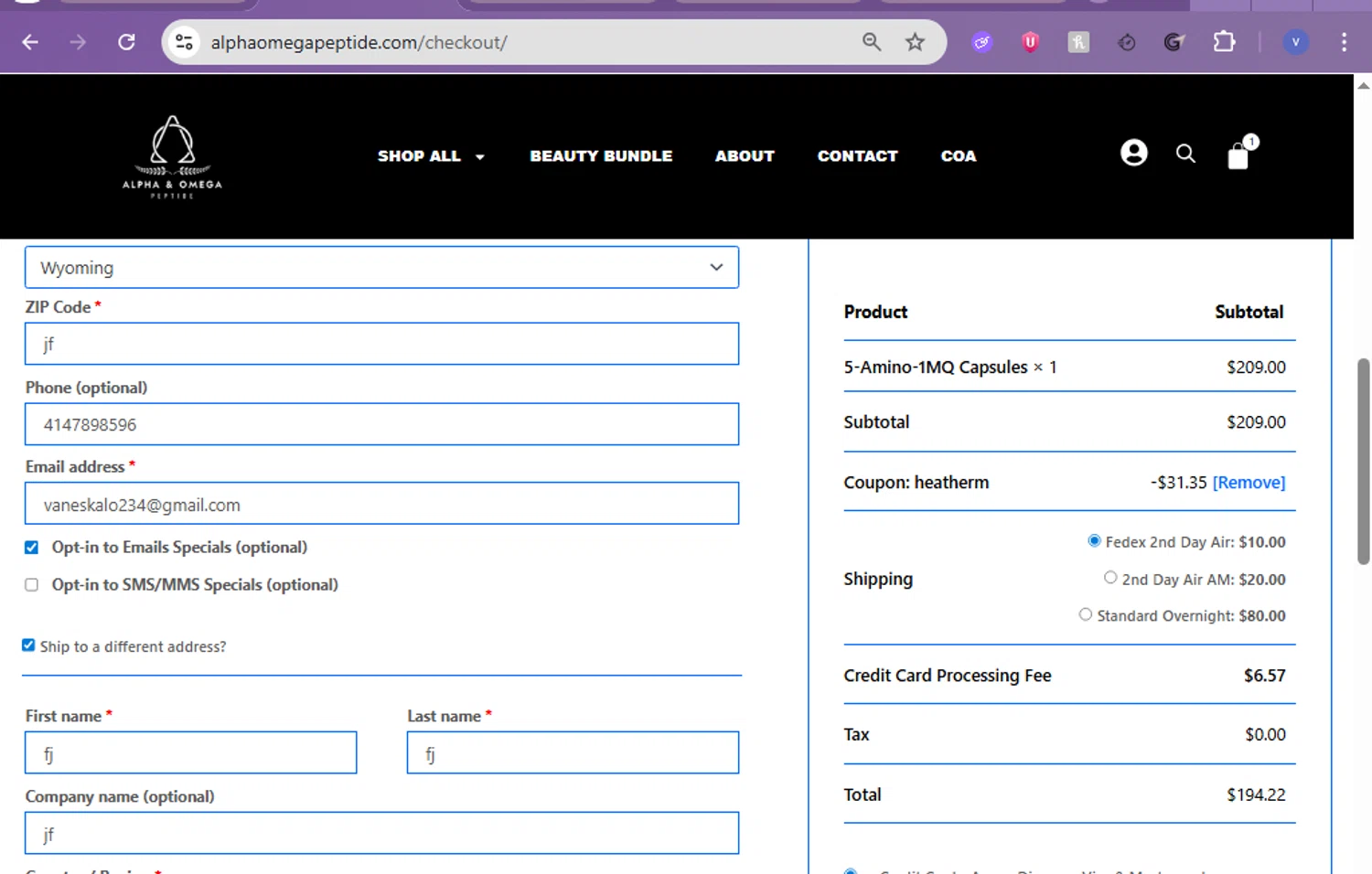
Task: Select 2nd Day Air AM shipping
Action: pyautogui.click(x=1110, y=578)
